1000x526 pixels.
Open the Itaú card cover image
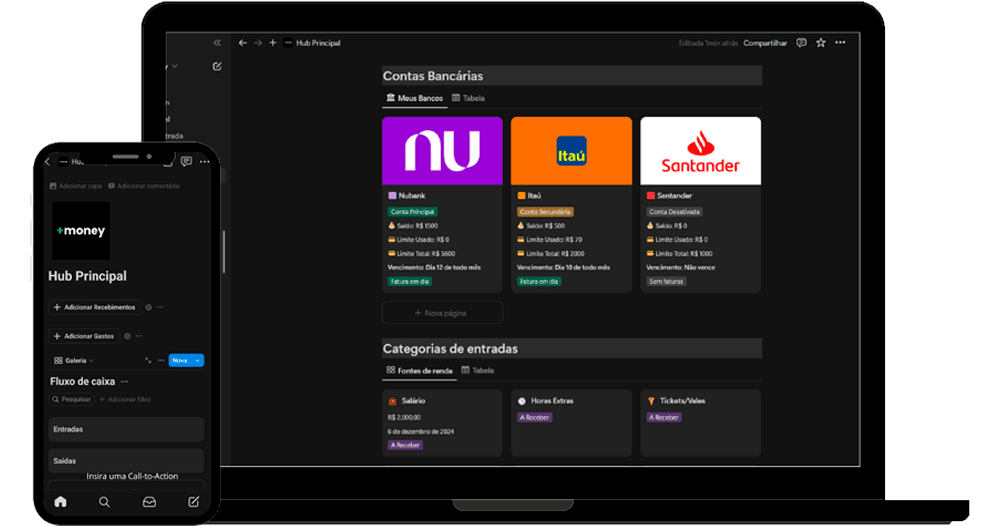click(571, 151)
